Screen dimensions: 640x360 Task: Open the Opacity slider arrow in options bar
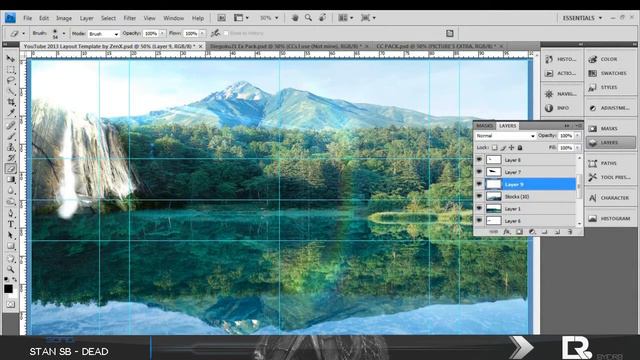tap(162, 33)
